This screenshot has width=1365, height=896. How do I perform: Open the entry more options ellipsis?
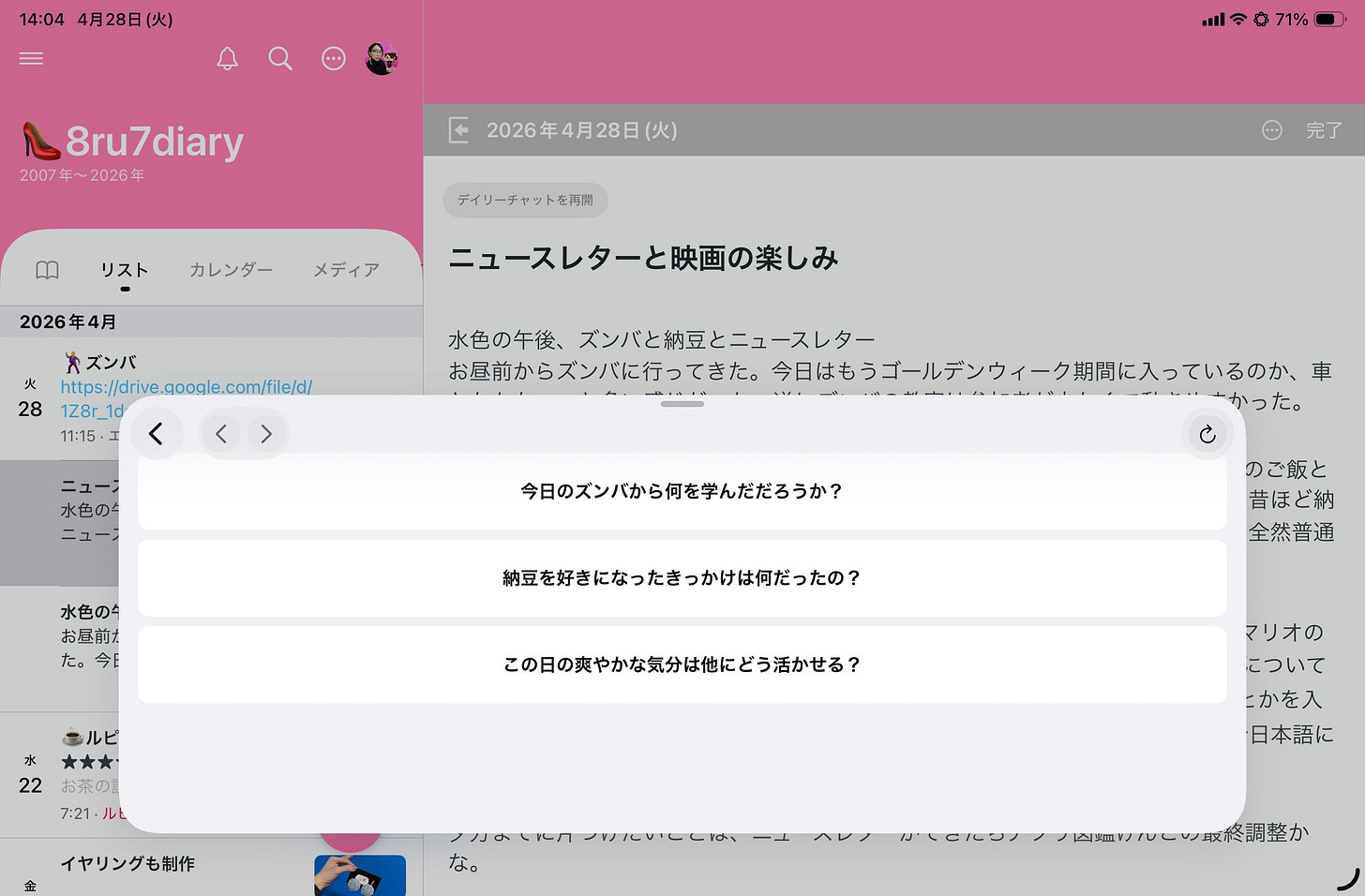[x=1271, y=130]
